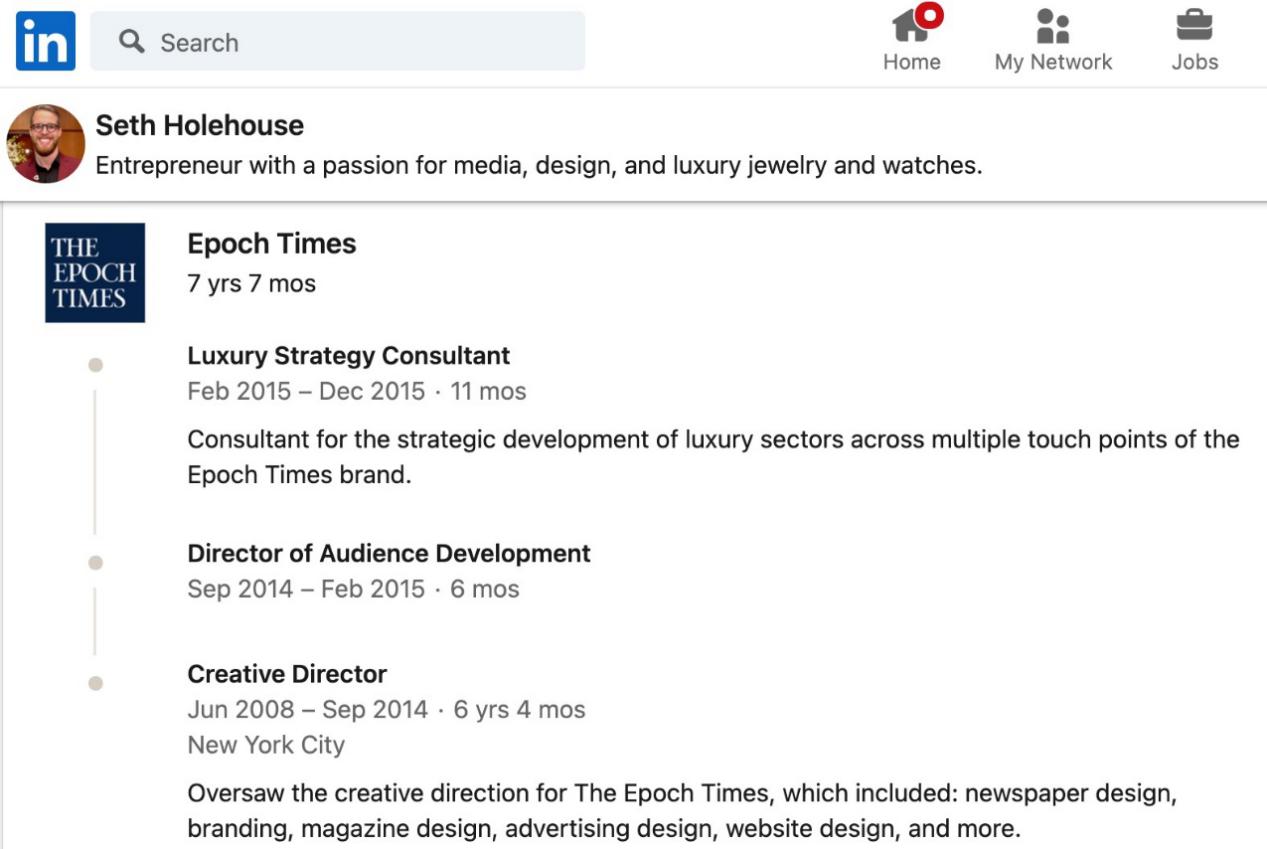
Task: Click the timeline dot beside Luxury Strategy Consultant
Action: [x=95, y=365]
